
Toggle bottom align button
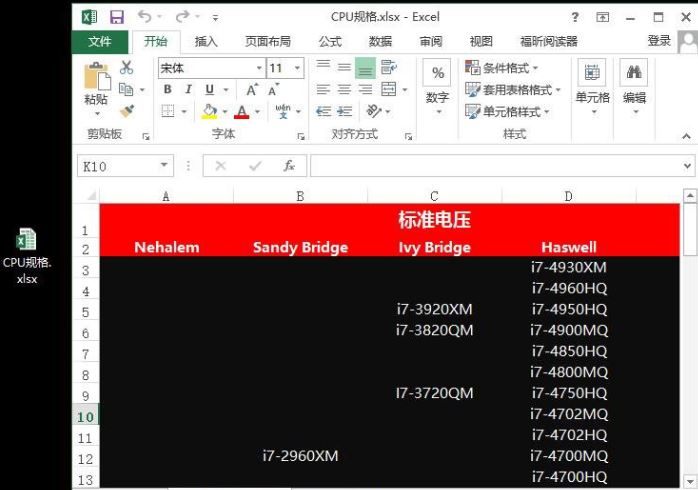pyautogui.click(x=365, y=68)
